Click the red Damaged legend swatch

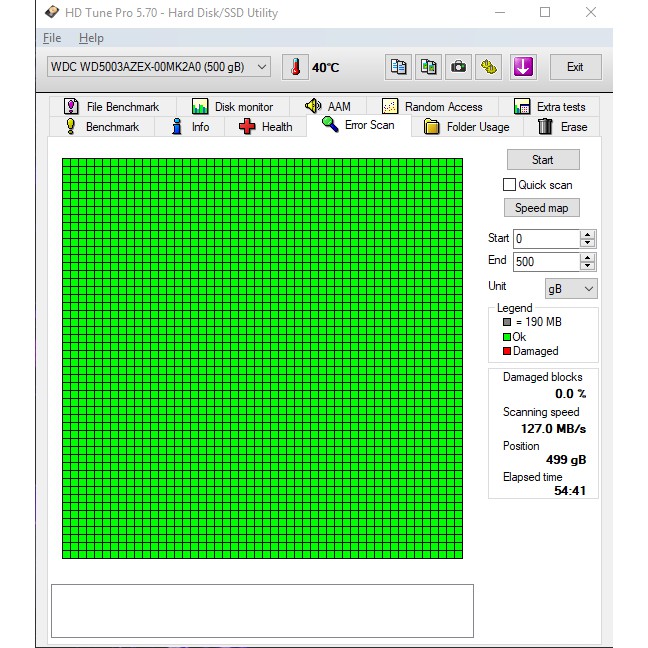tap(507, 351)
